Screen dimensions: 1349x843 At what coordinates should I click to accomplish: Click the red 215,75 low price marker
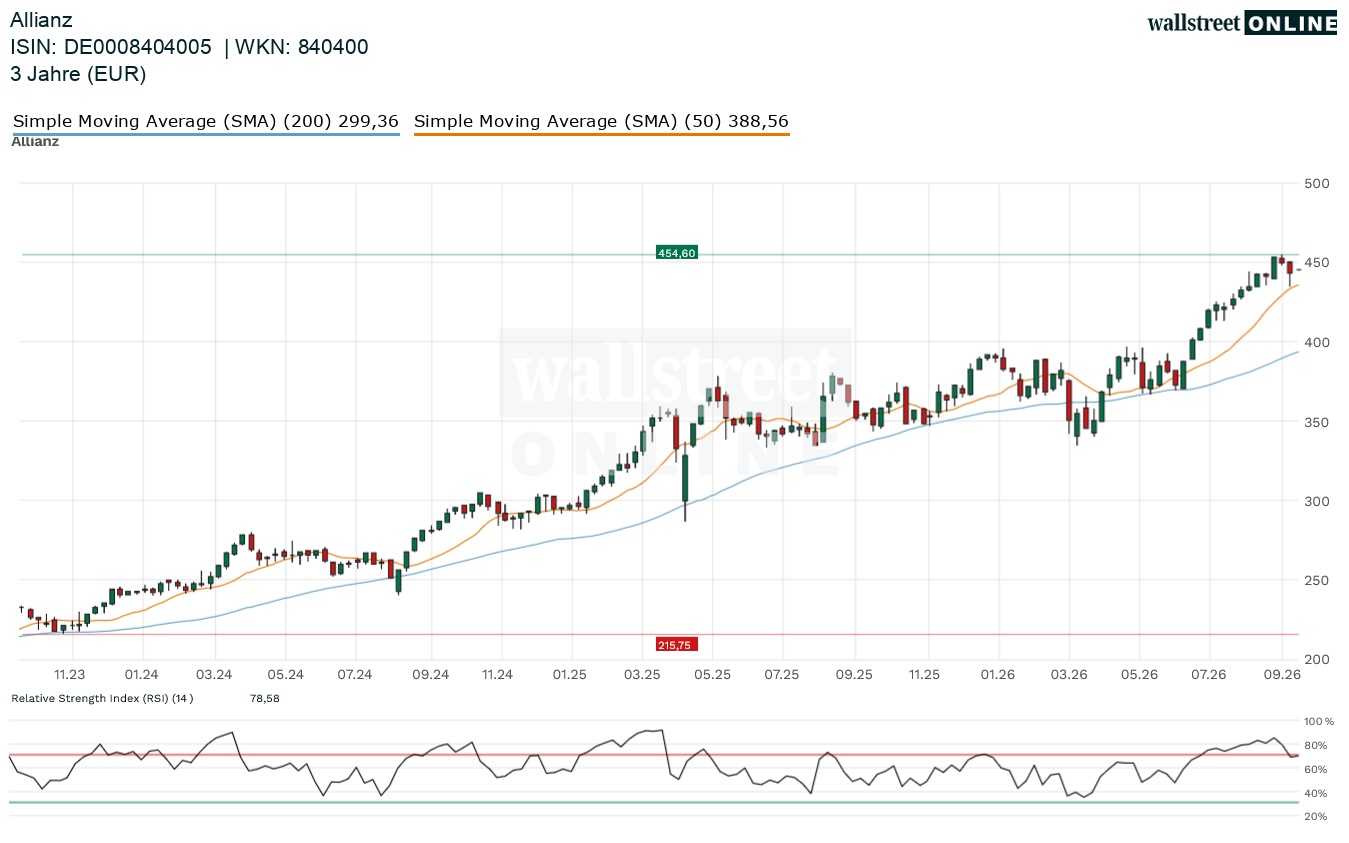point(676,645)
